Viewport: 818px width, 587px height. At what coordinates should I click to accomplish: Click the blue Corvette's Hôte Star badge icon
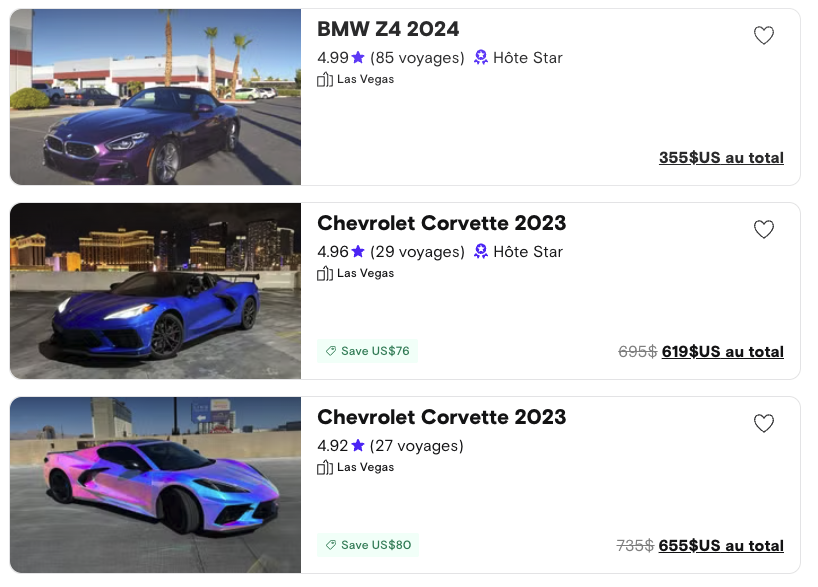(x=481, y=252)
